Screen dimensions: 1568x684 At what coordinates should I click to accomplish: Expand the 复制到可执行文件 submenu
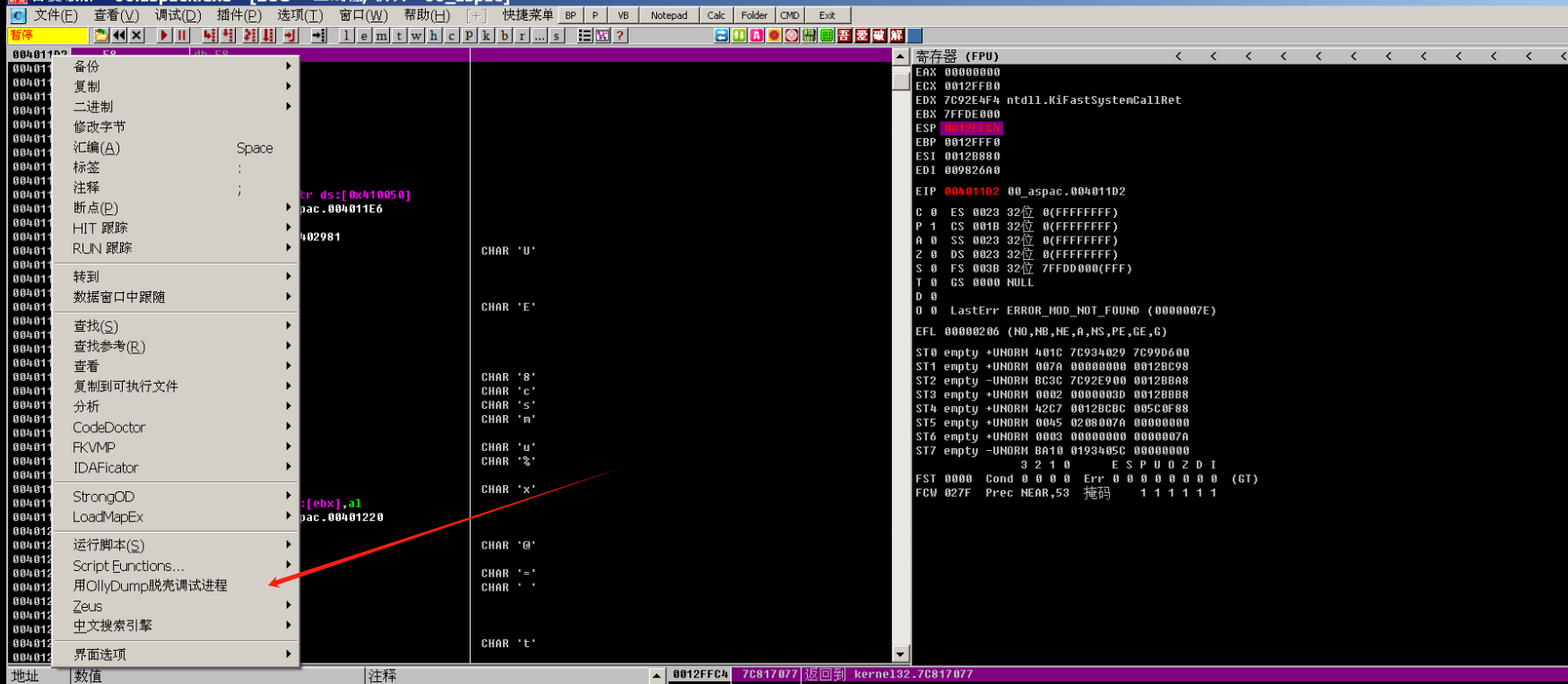pos(176,386)
